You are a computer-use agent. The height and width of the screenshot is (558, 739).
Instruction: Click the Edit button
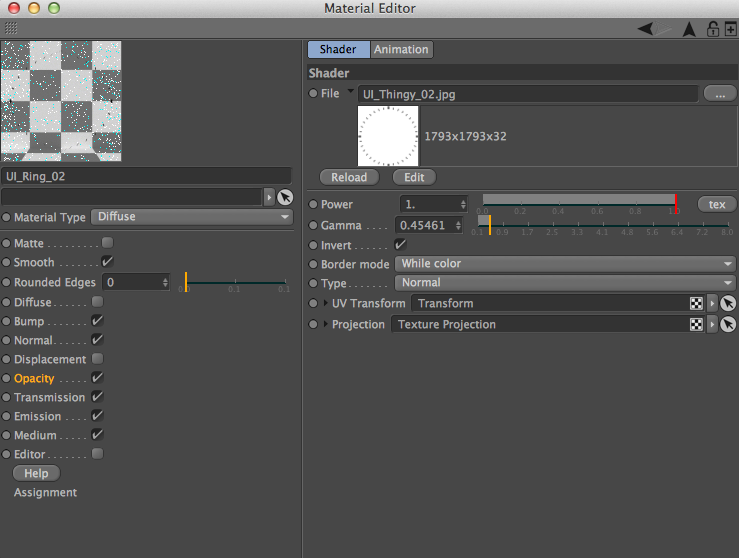coord(414,177)
